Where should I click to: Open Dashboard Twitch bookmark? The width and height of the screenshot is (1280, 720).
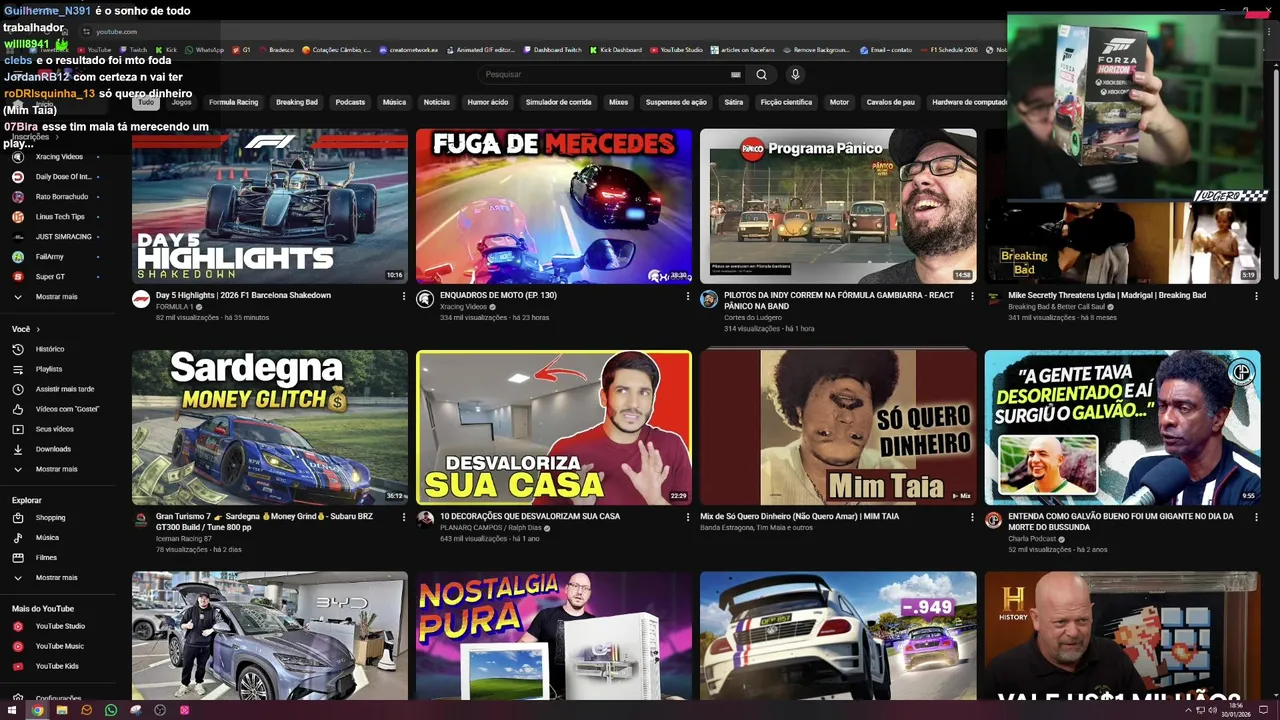click(x=552, y=49)
